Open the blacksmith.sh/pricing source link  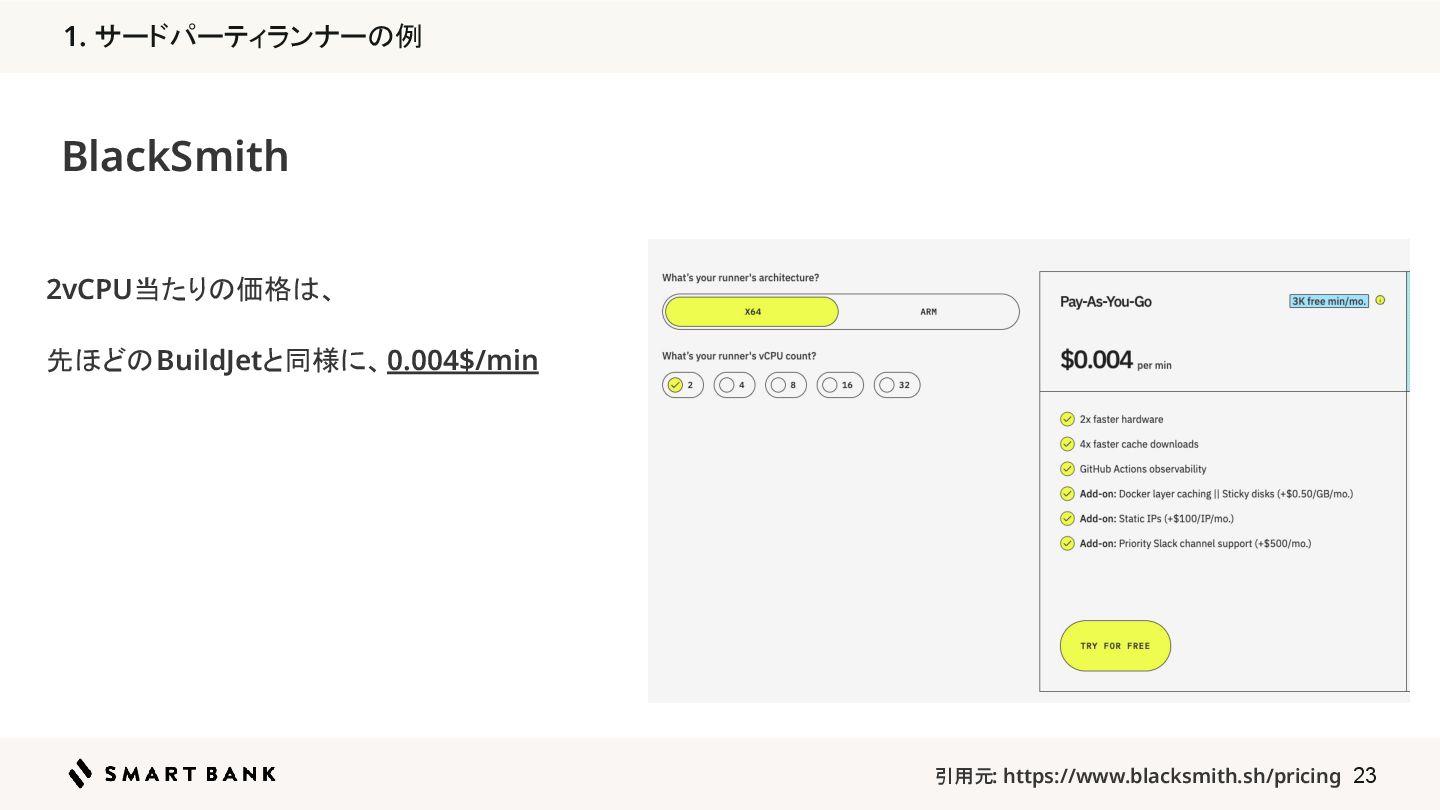tap(1171, 776)
